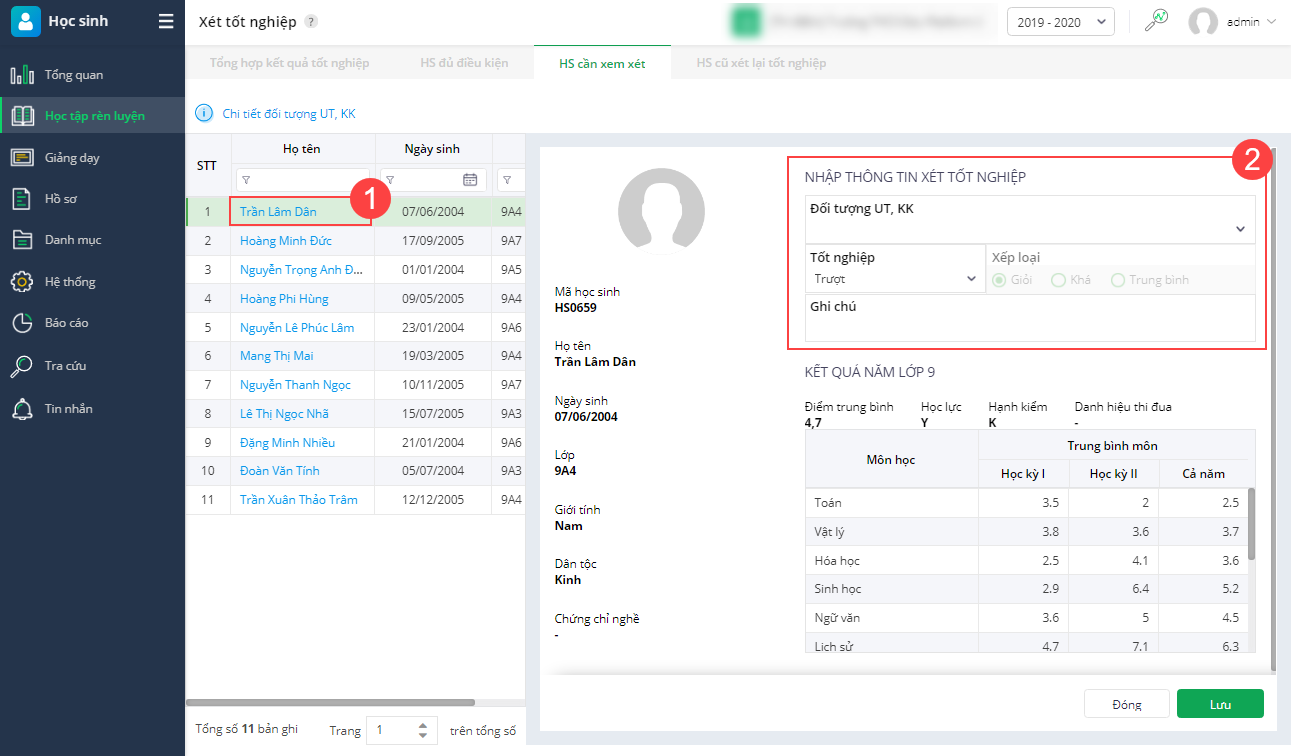This screenshot has height=756, width=1291.
Task: Click the Tổng quan chart icon
Action: [x=22, y=75]
